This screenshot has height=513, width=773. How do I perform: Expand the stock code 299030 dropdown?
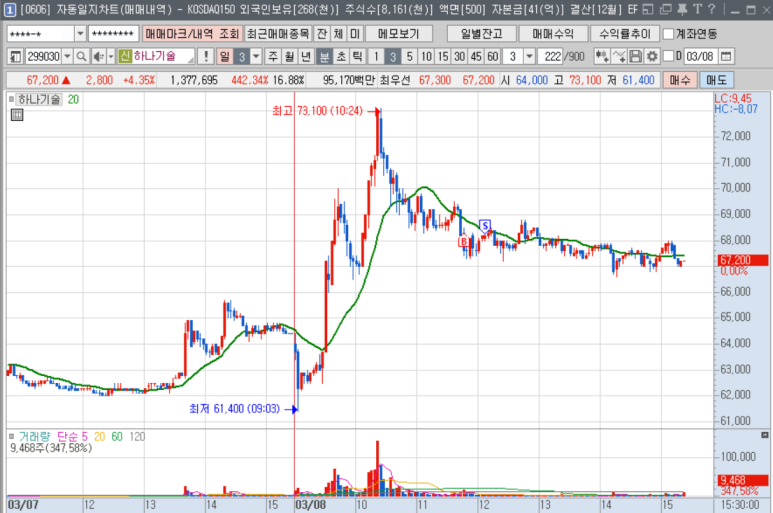pyautogui.click(x=67, y=57)
